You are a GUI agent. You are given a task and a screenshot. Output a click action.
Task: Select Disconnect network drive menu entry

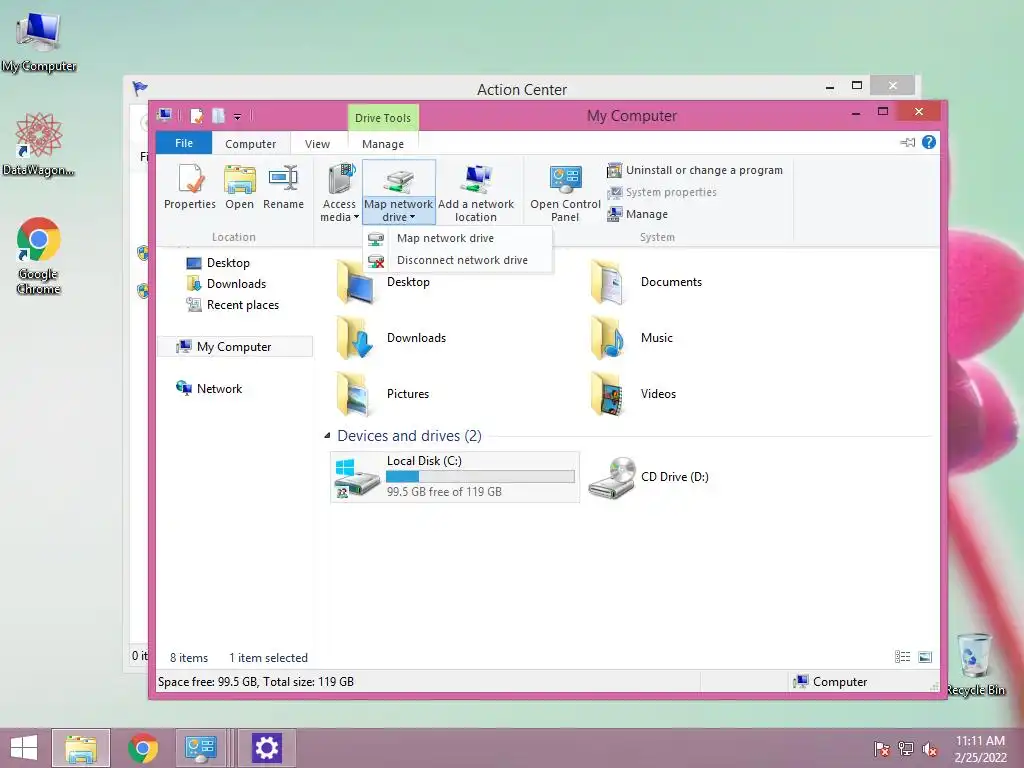coord(457,260)
